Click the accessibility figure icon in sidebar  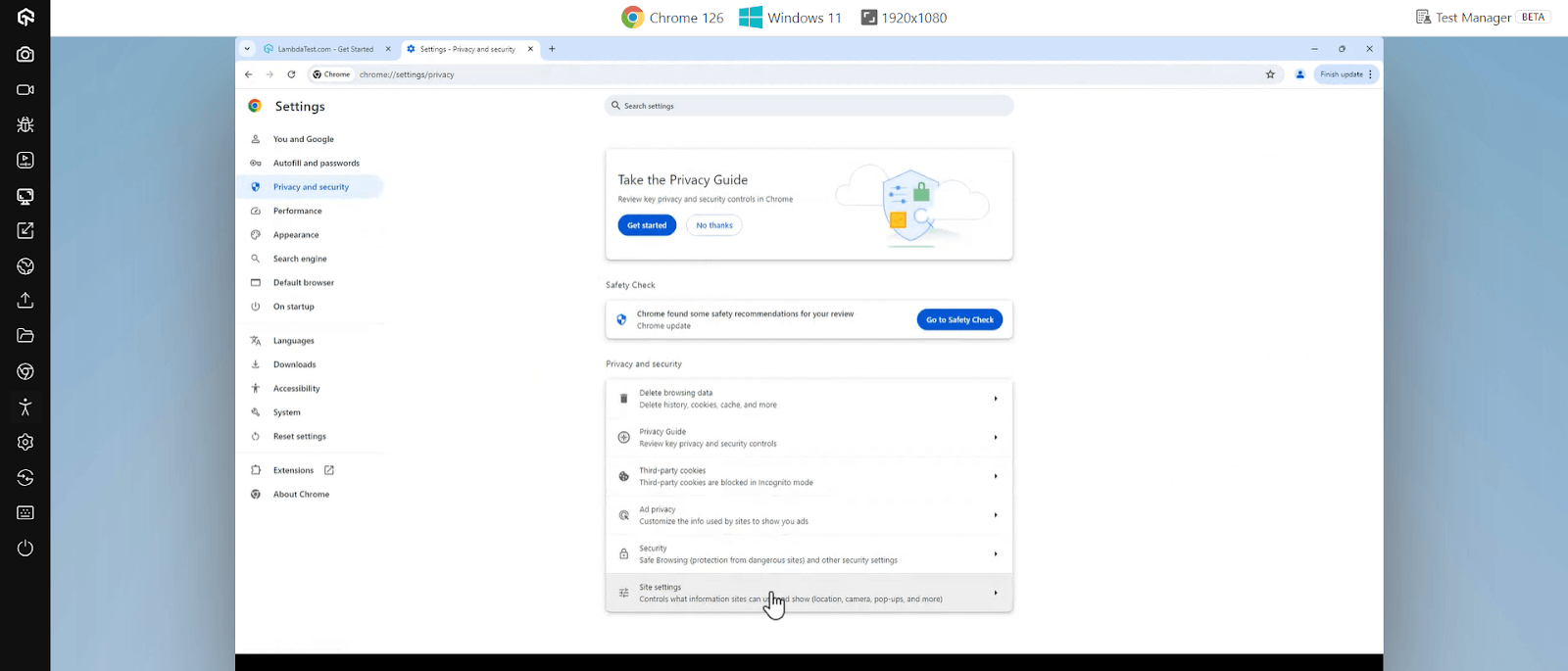[x=25, y=407]
